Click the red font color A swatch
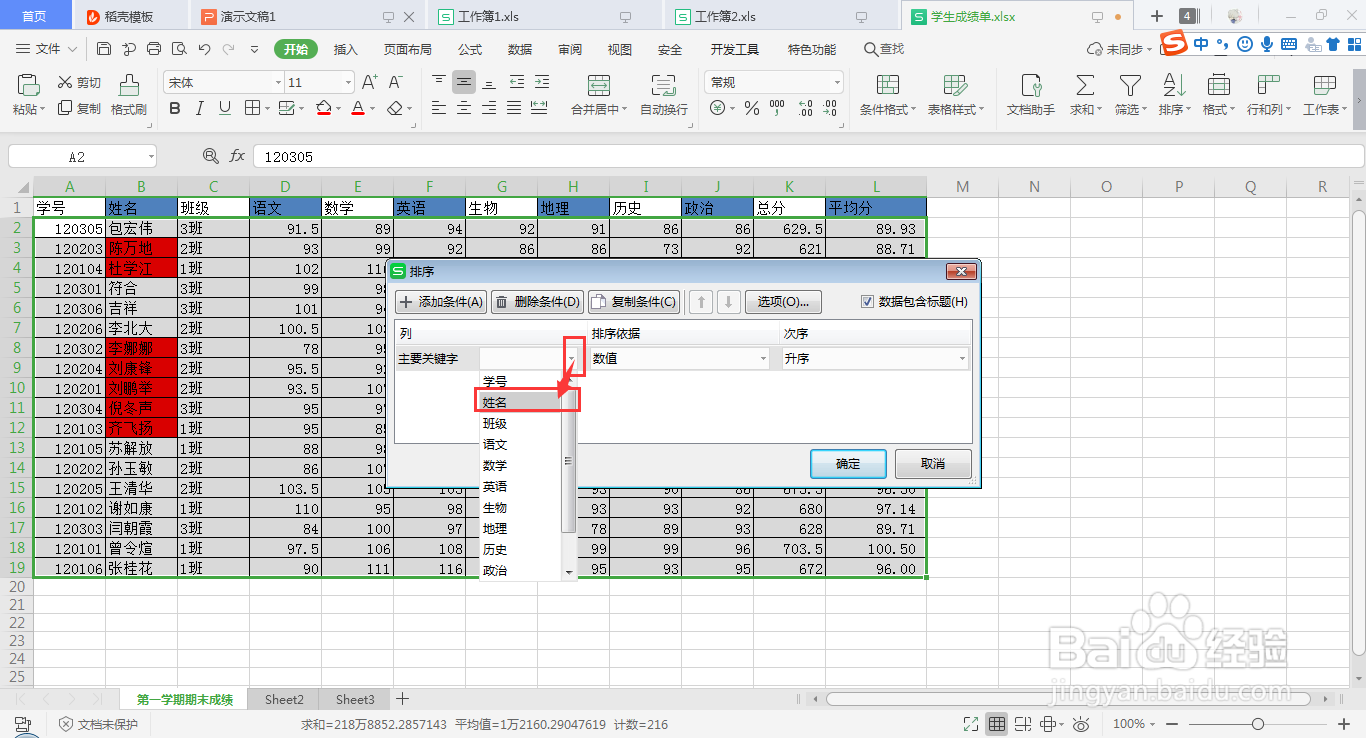 point(358,108)
